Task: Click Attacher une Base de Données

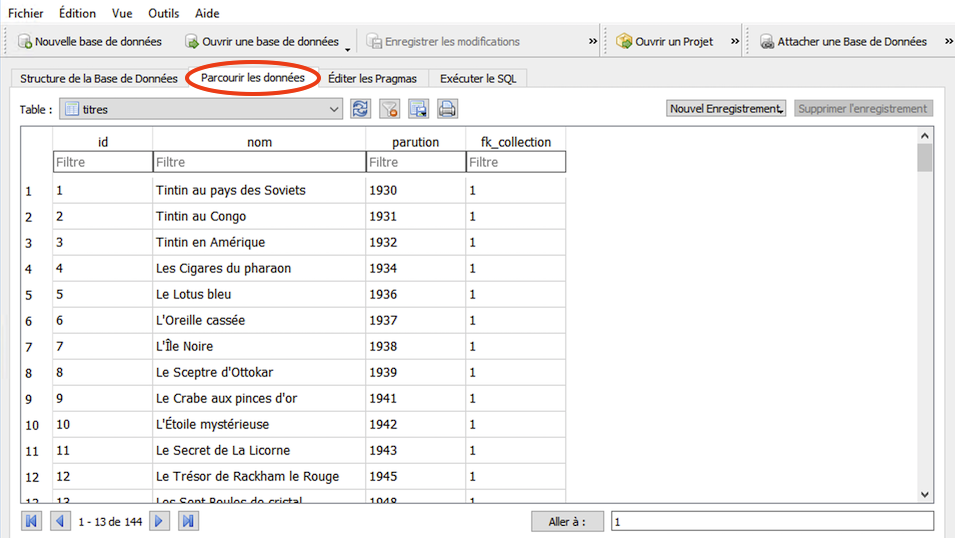Action: (x=843, y=42)
